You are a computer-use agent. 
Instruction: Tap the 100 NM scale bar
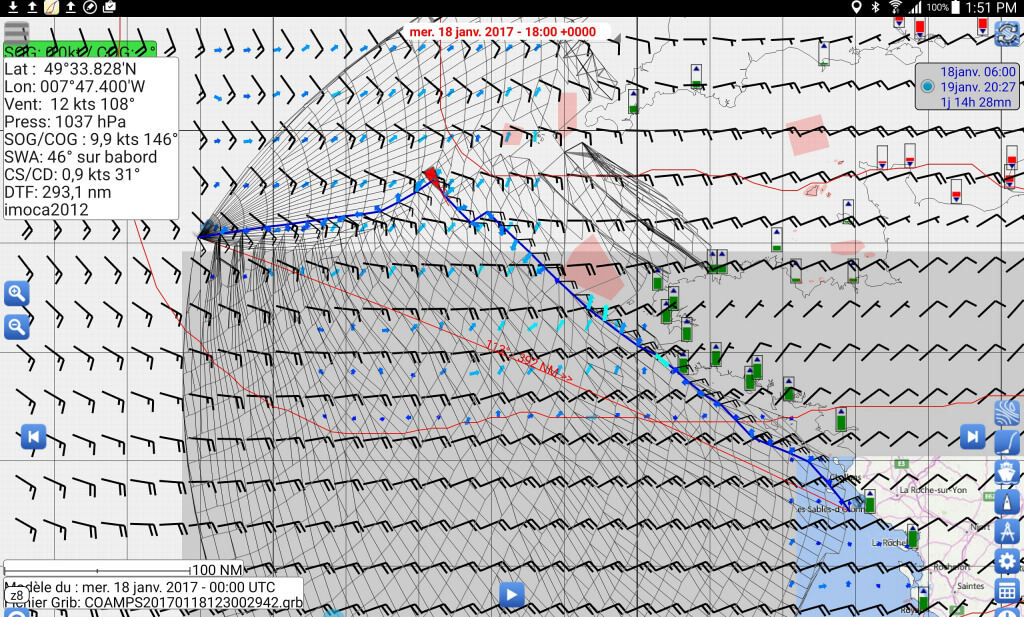(123, 569)
